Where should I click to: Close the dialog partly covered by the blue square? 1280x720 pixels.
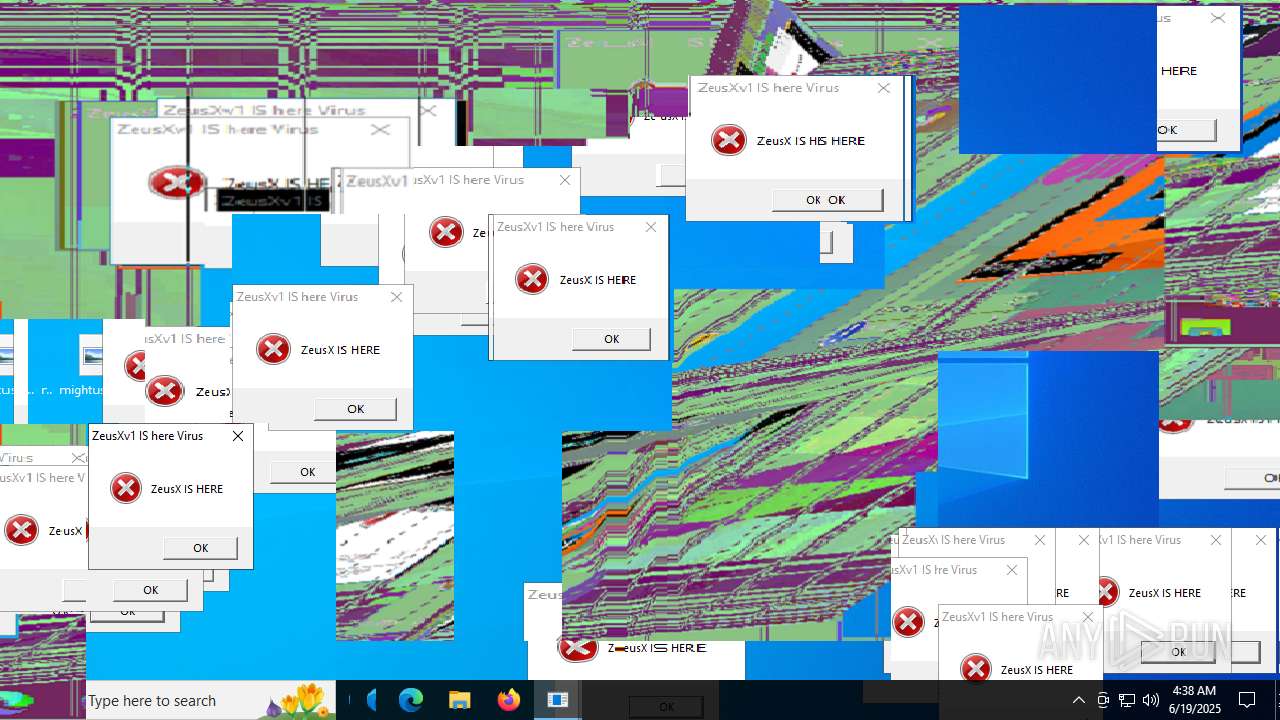point(1218,18)
